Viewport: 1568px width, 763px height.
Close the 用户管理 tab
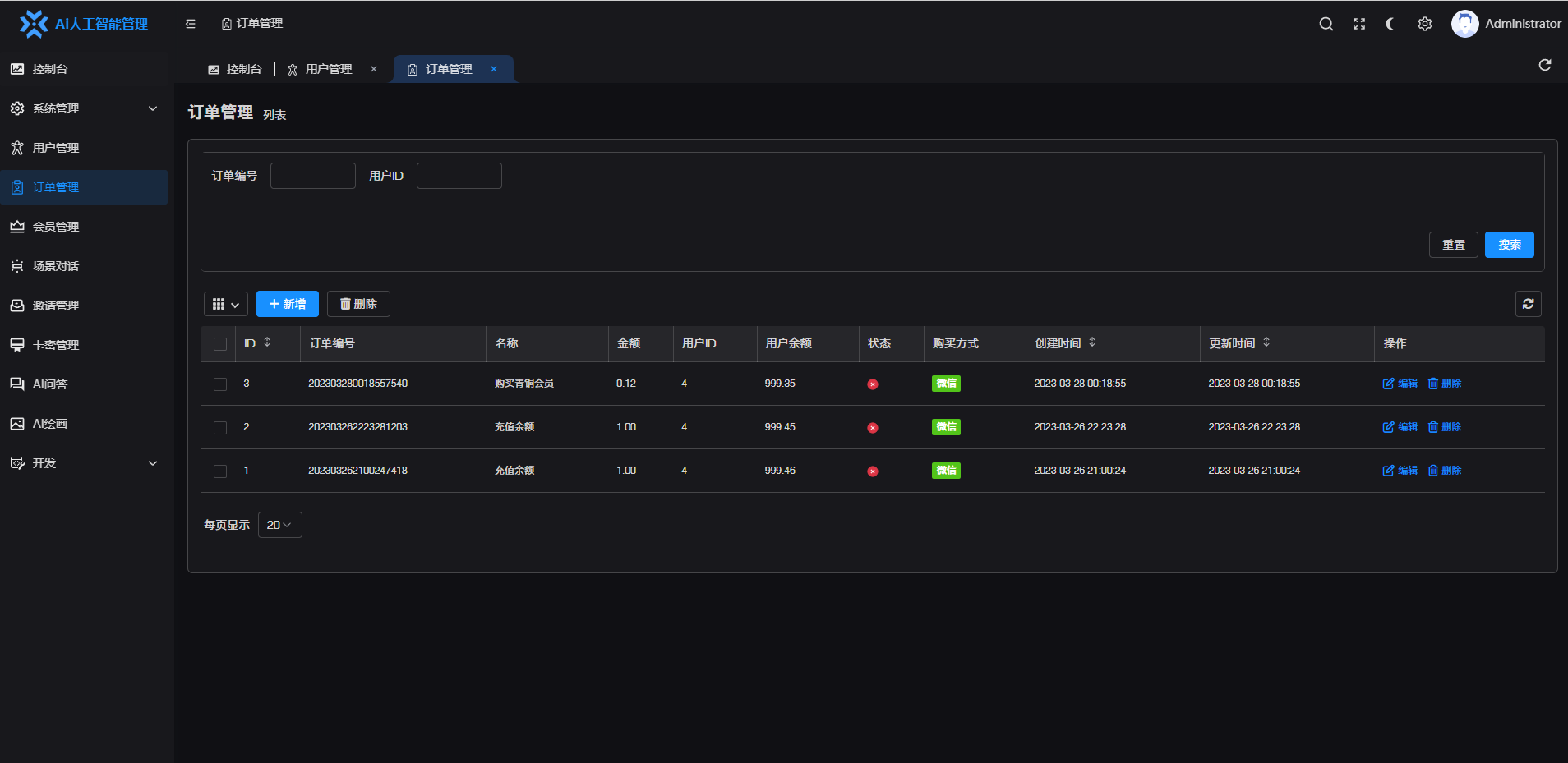374,69
